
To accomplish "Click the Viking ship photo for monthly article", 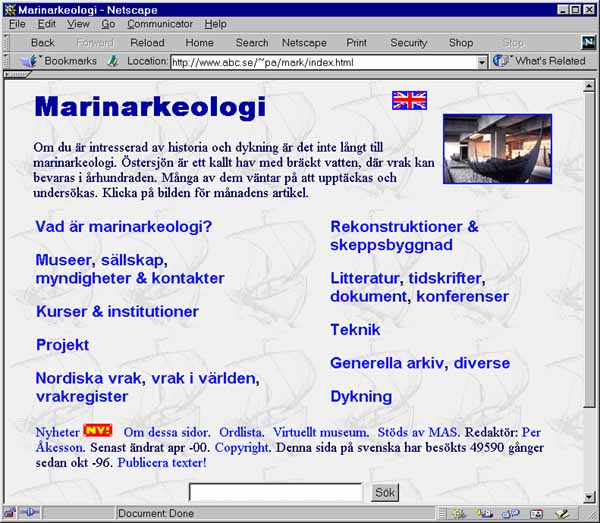I will pos(497,149).
